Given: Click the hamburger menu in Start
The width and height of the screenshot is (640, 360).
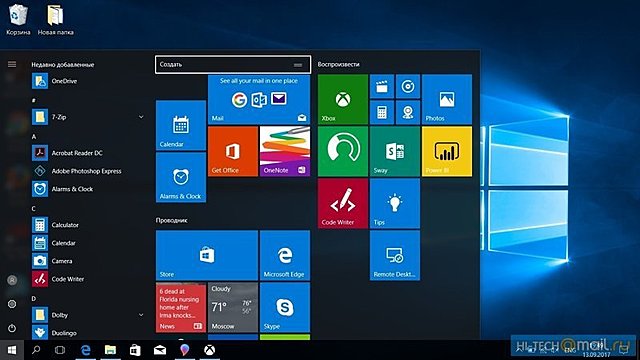Looking at the screenshot, I should [x=12, y=64].
